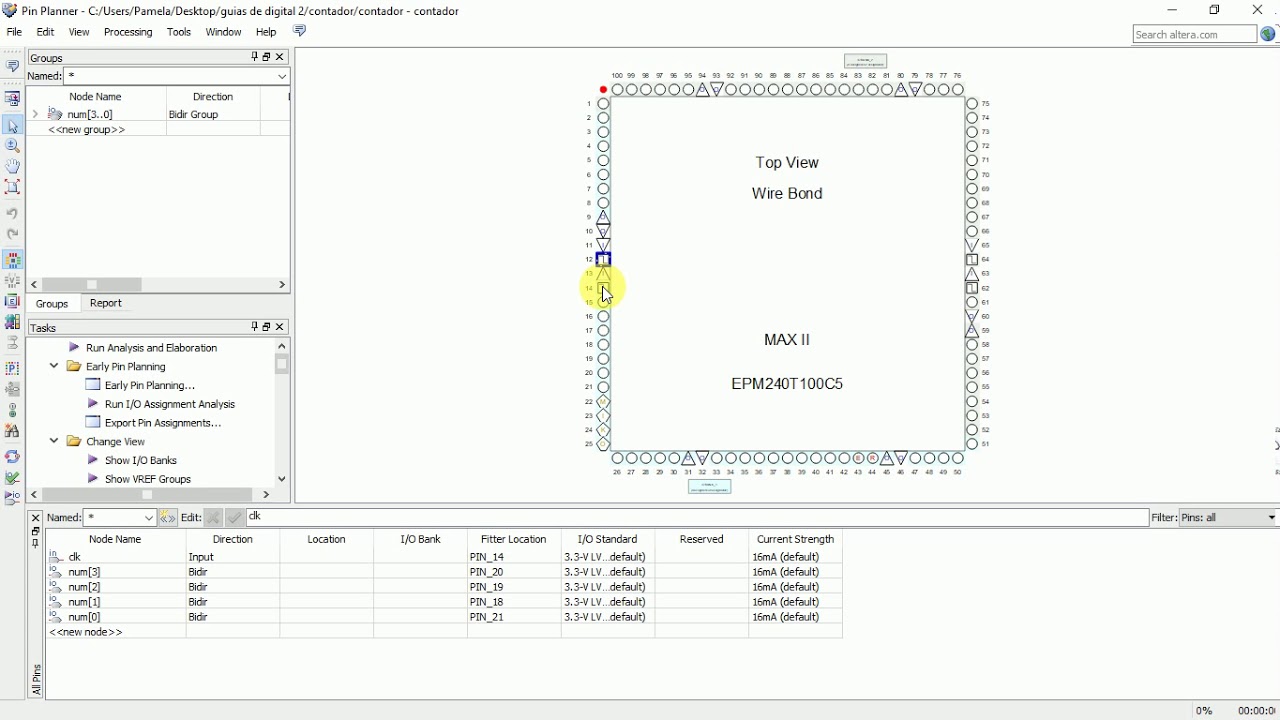The image size is (1280, 720).
Task: Close the Groups panel
Action: click(281, 57)
